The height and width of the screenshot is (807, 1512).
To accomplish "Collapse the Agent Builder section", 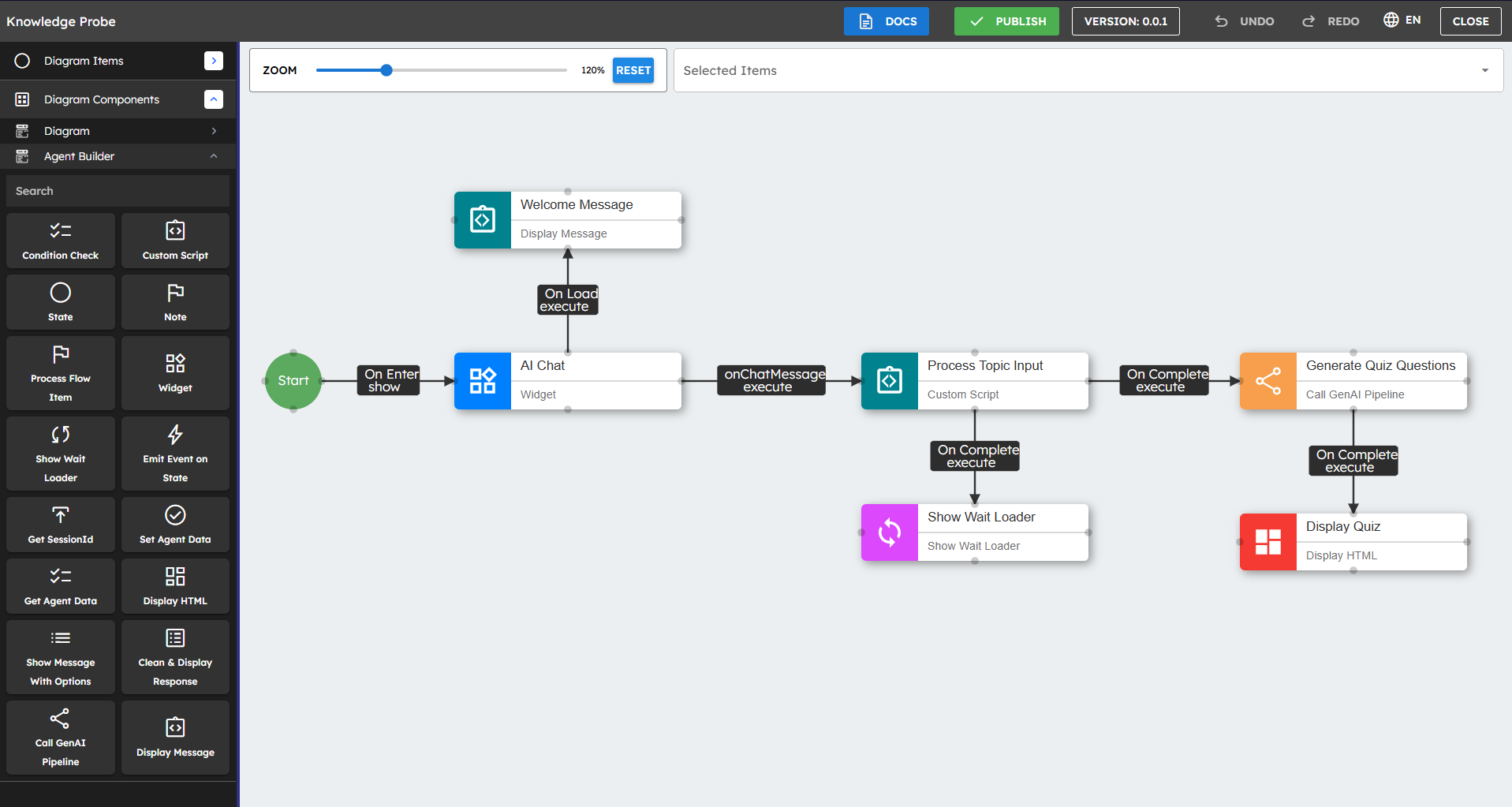I will [x=214, y=156].
